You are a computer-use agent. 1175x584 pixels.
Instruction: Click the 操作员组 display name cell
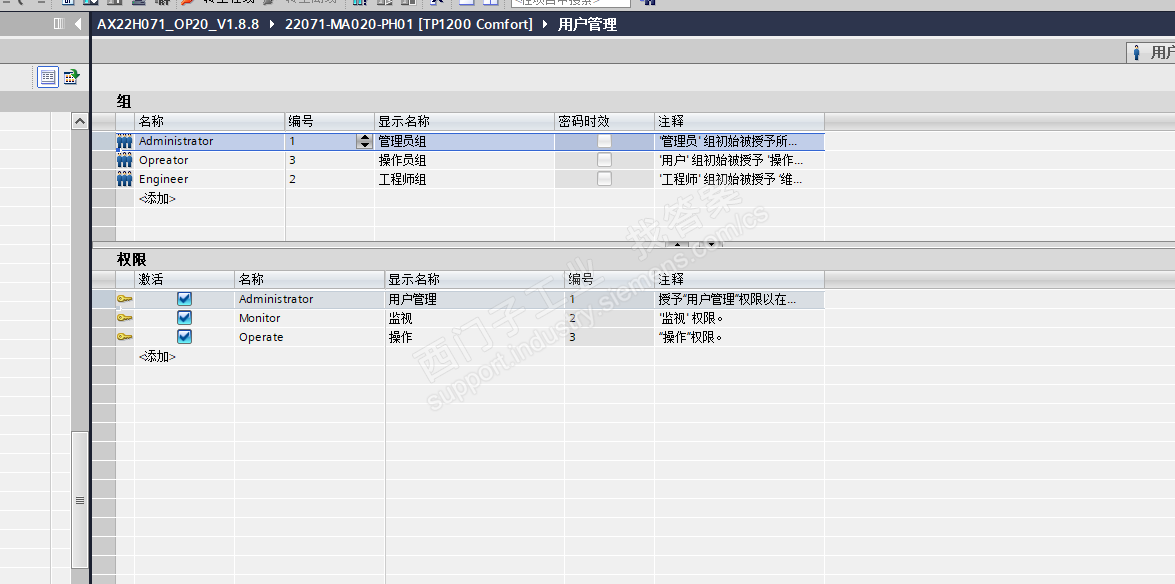coord(465,160)
